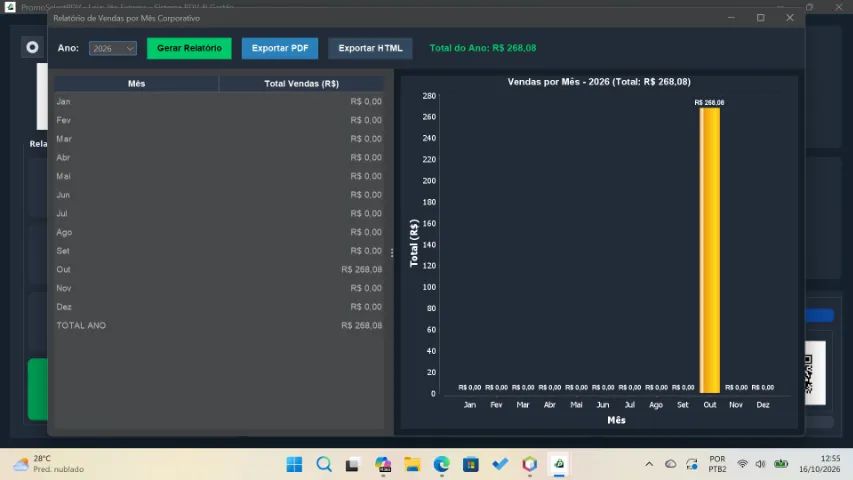Show hidden system tray icons
The width and height of the screenshot is (853, 480).
(649, 464)
